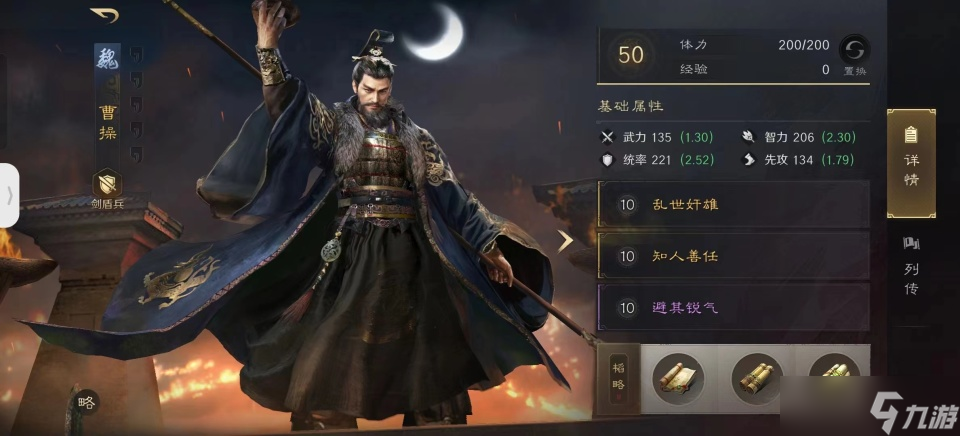Select the 韬略 strategy label tab
This screenshot has width=960, height=436.
(x=618, y=380)
